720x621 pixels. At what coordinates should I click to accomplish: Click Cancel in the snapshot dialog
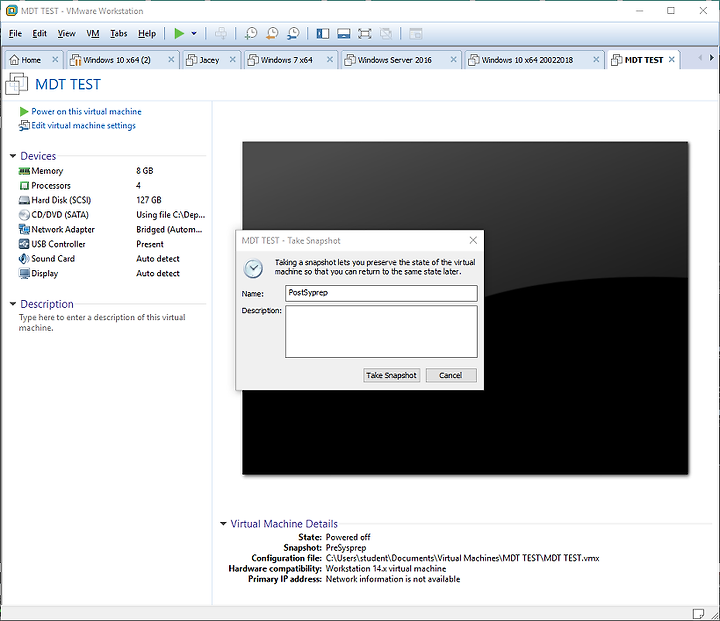451,375
